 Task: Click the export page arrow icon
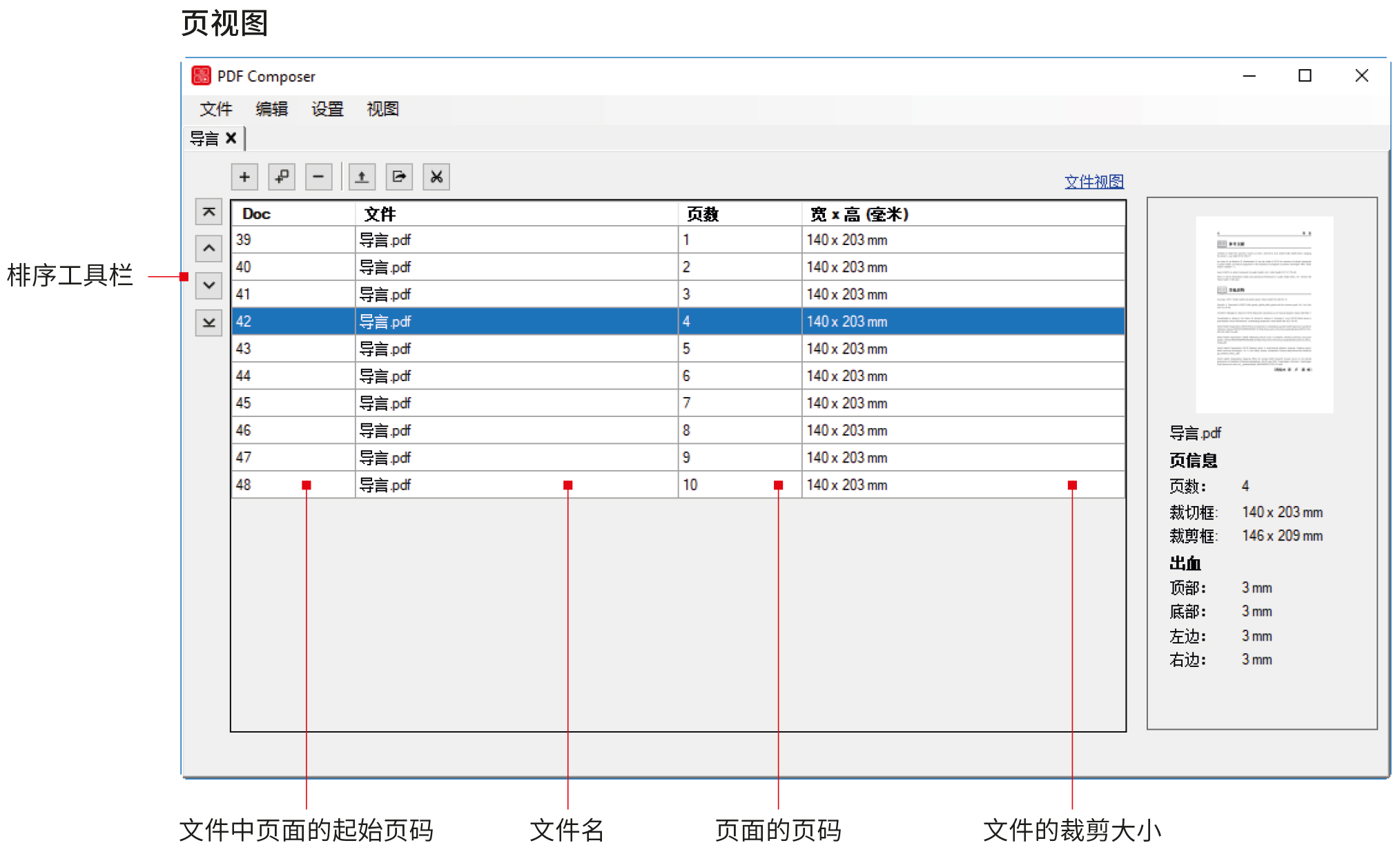(399, 177)
